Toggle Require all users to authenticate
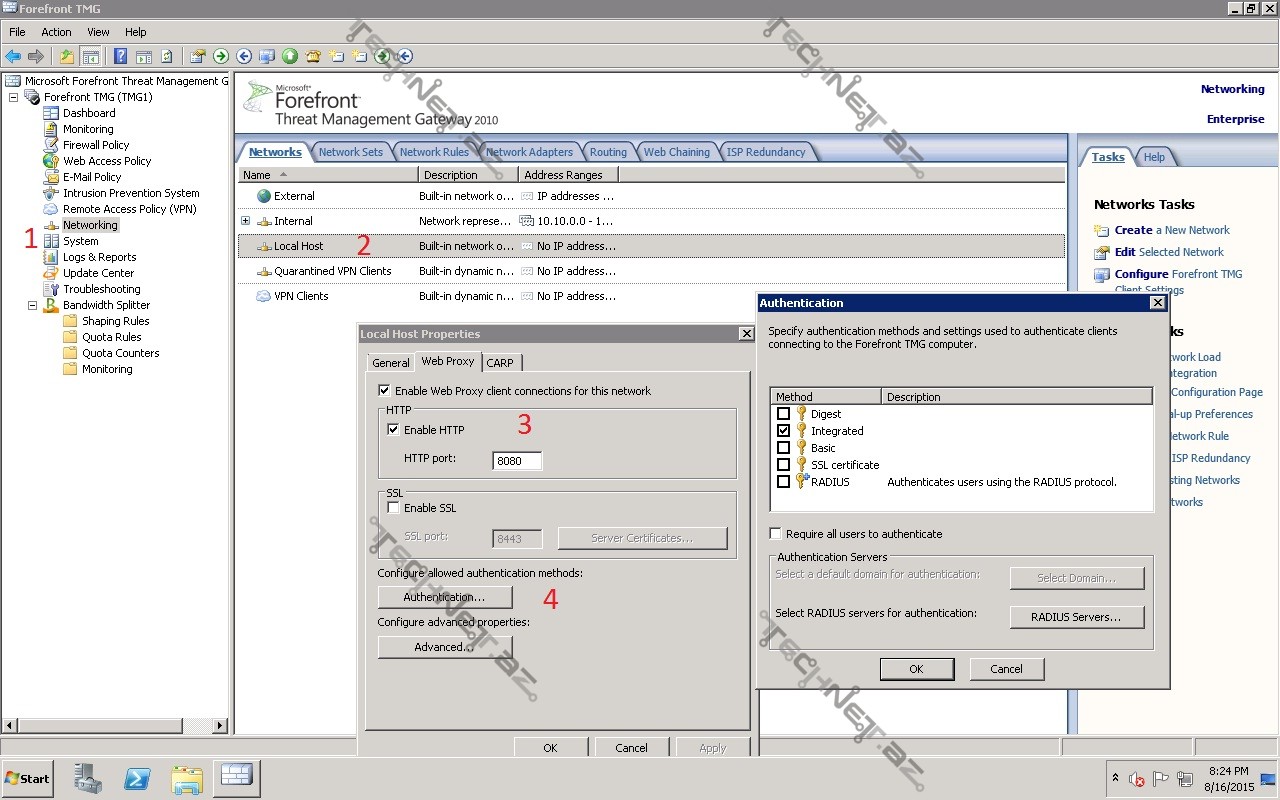Viewport: 1280px width, 800px height. (x=776, y=534)
